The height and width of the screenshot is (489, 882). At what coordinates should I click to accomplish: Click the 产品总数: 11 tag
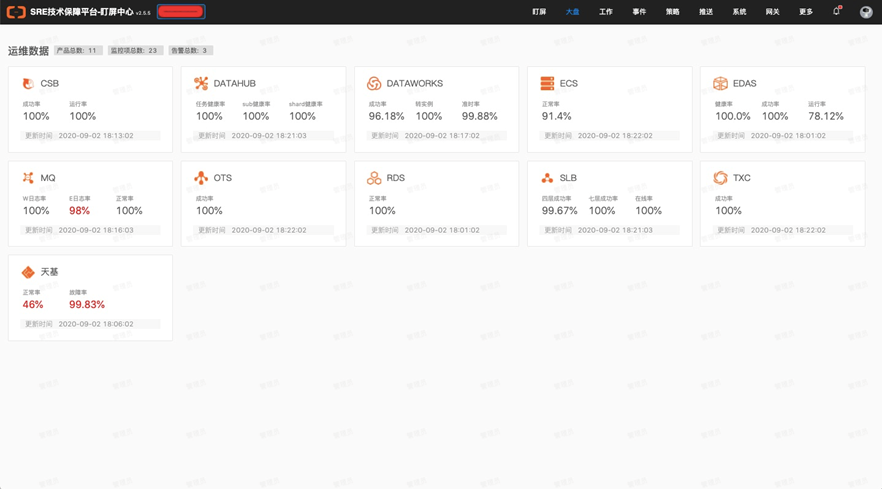(78, 50)
